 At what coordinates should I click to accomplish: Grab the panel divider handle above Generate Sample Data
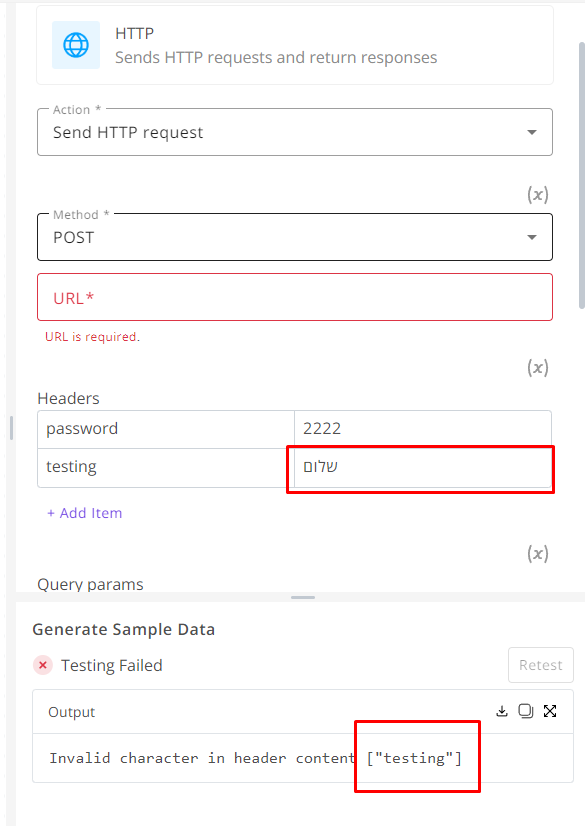(x=303, y=597)
